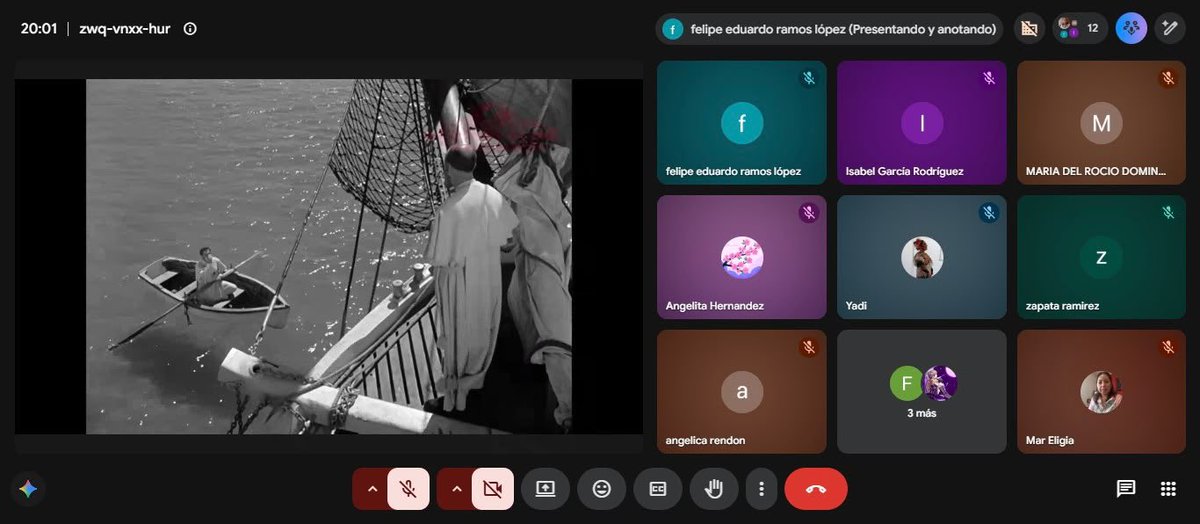The width and height of the screenshot is (1200, 524).
Task: Open the '3 más' additional participants tile
Action: (x=922, y=391)
